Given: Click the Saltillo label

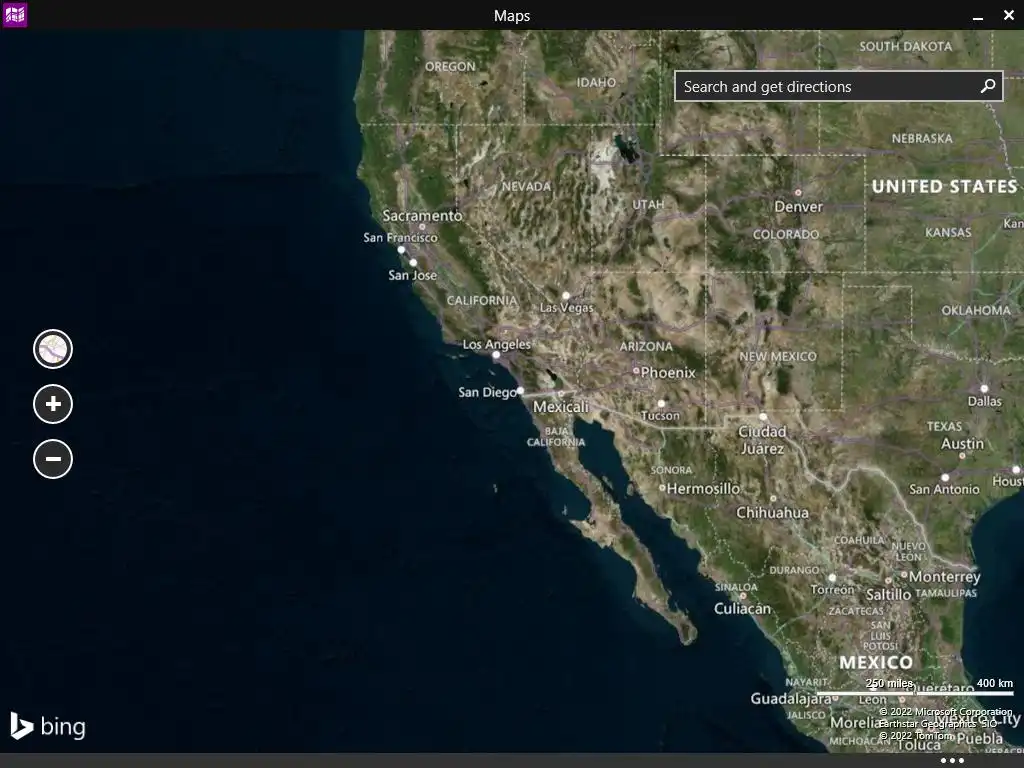Looking at the screenshot, I should [x=888, y=594].
